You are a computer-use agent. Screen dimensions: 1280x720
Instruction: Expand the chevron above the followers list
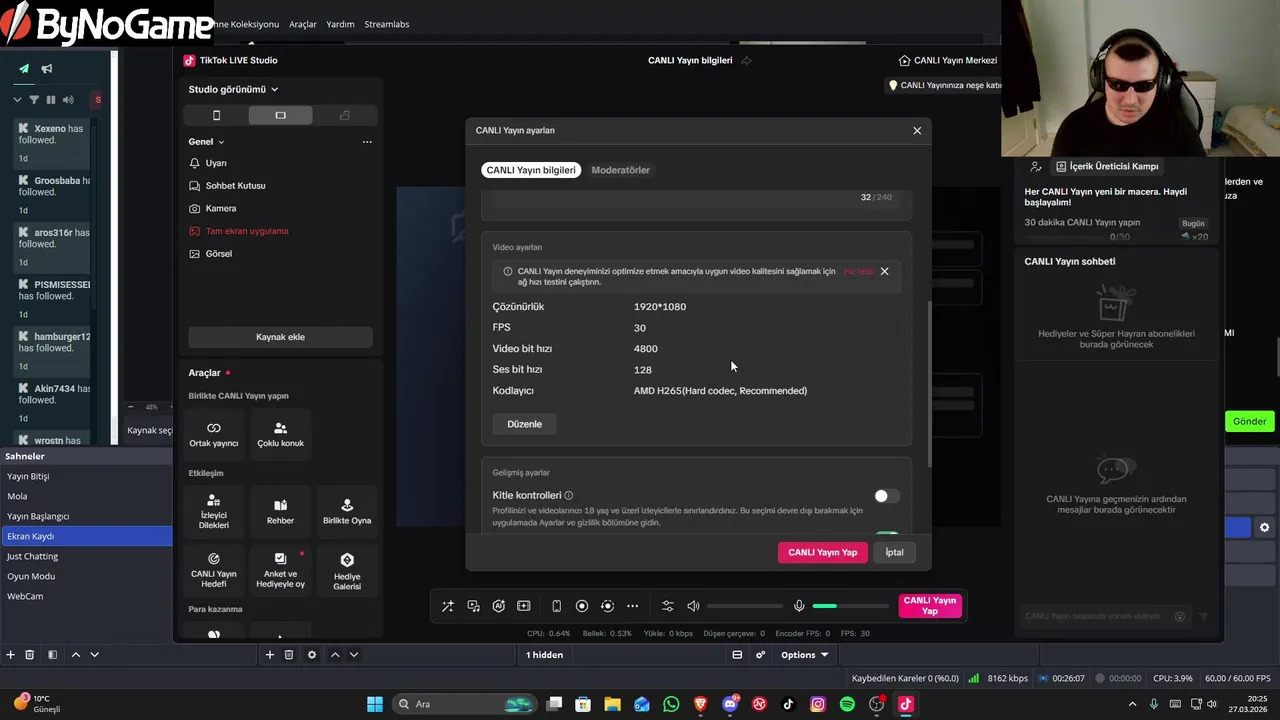(17, 100)
